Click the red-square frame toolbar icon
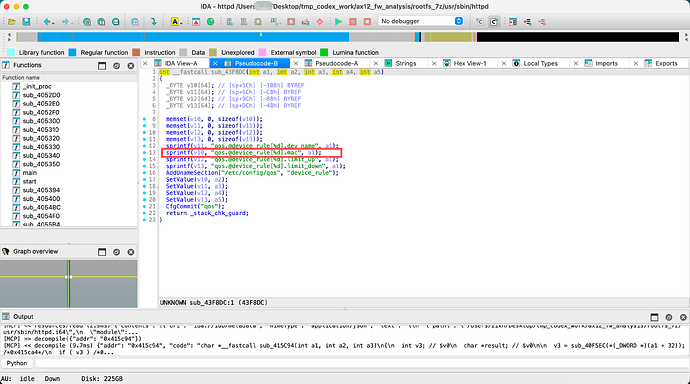Screen dimensions: 690x384 pyautogui.click(x=291, y=22)
